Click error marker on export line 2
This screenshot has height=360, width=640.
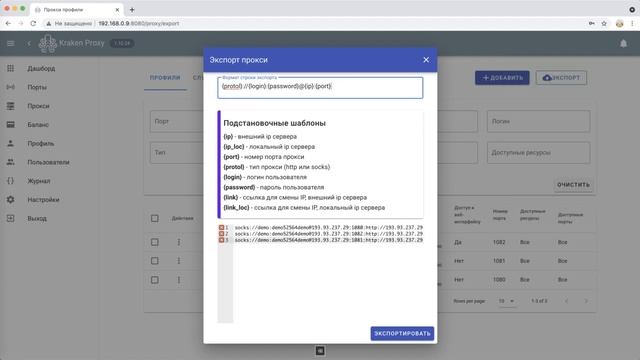[221, 234]
